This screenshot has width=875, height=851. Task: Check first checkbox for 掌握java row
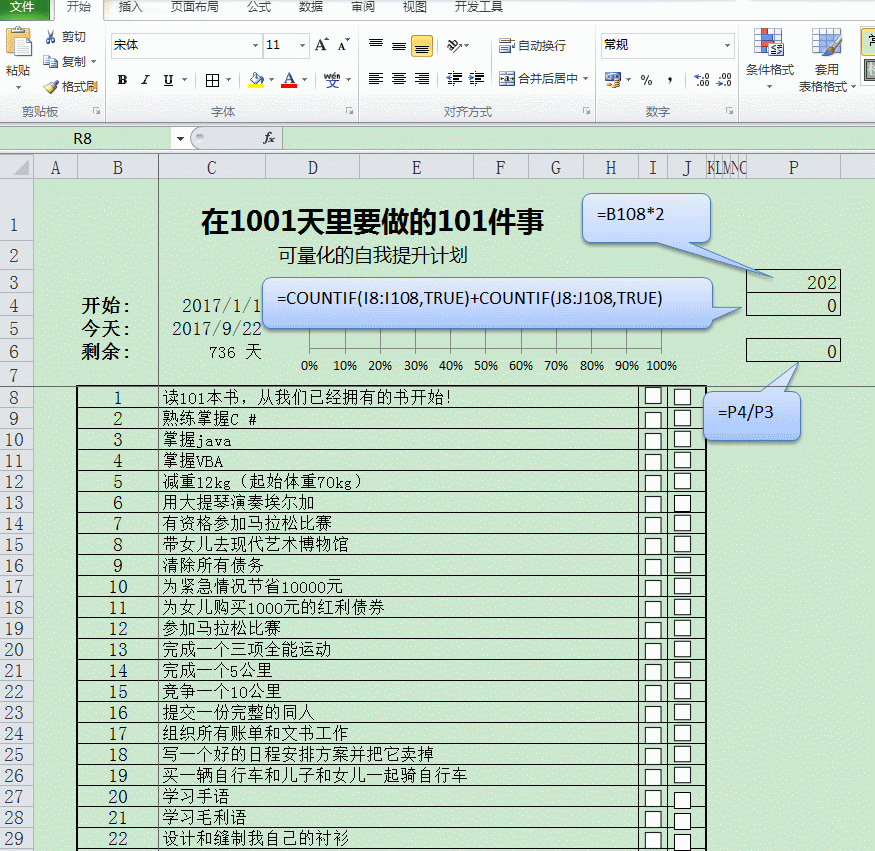point(653,440)
